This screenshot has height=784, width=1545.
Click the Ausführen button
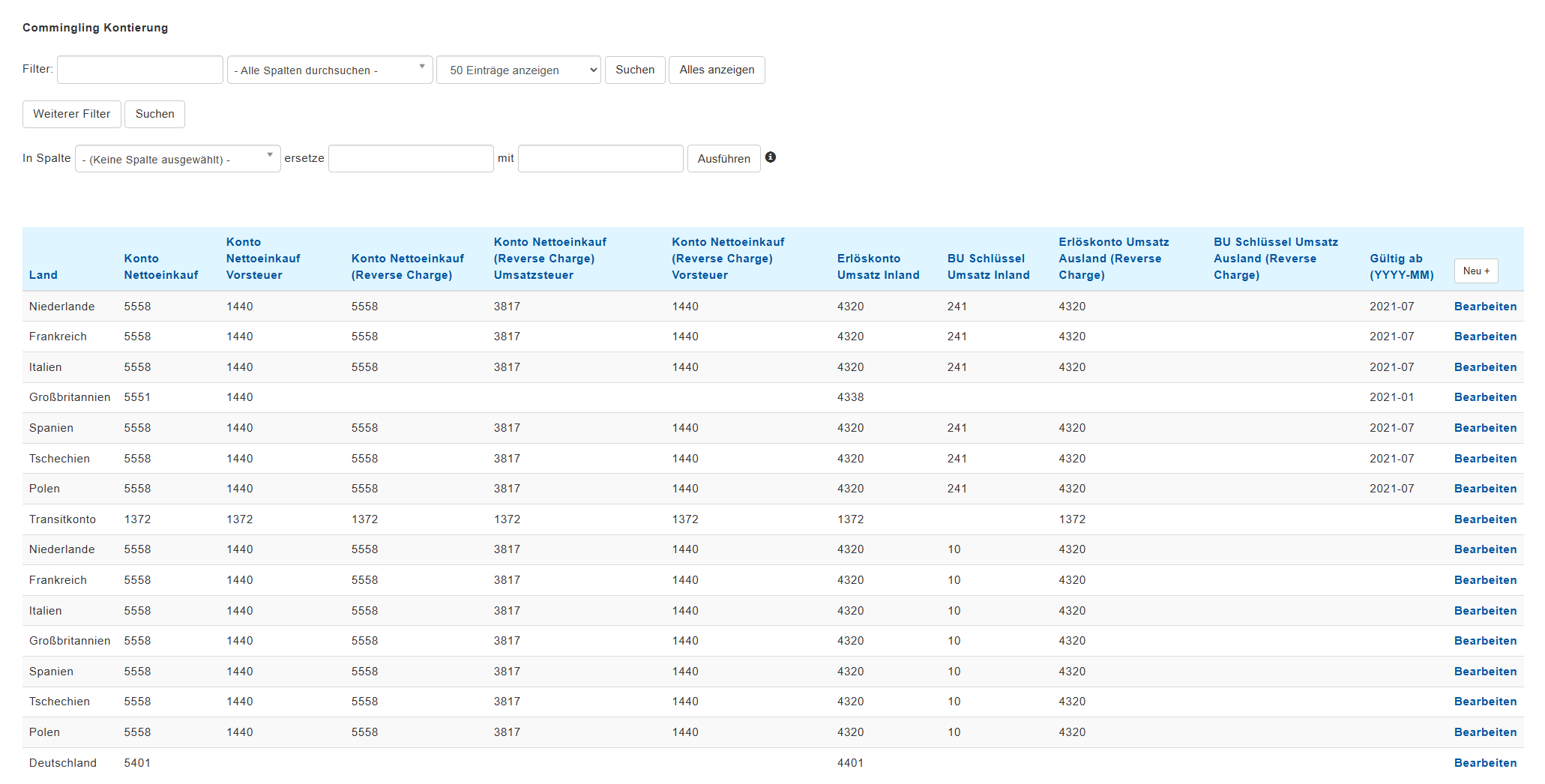[x=724, y=159]
